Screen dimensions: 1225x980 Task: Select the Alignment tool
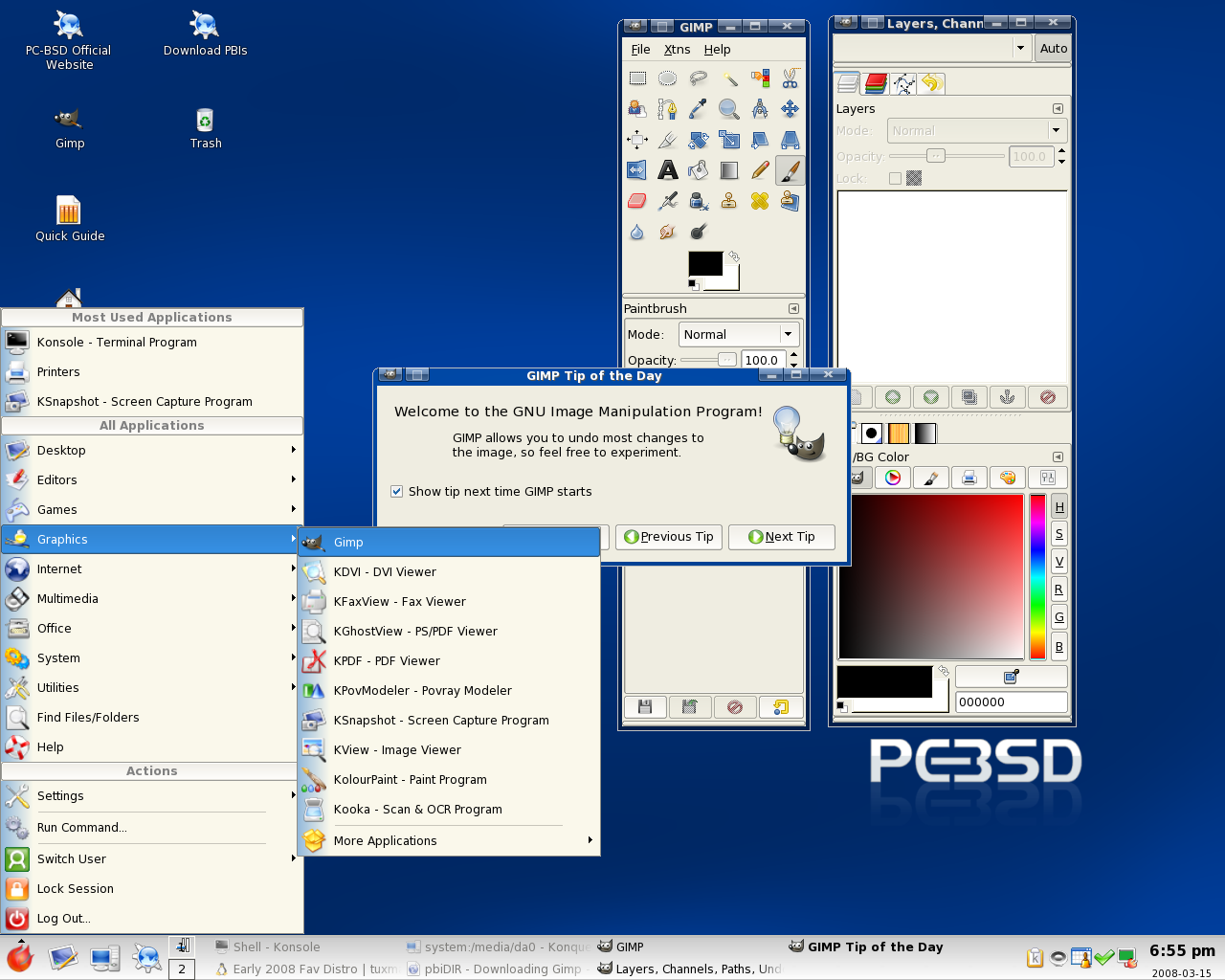(637, 140)
